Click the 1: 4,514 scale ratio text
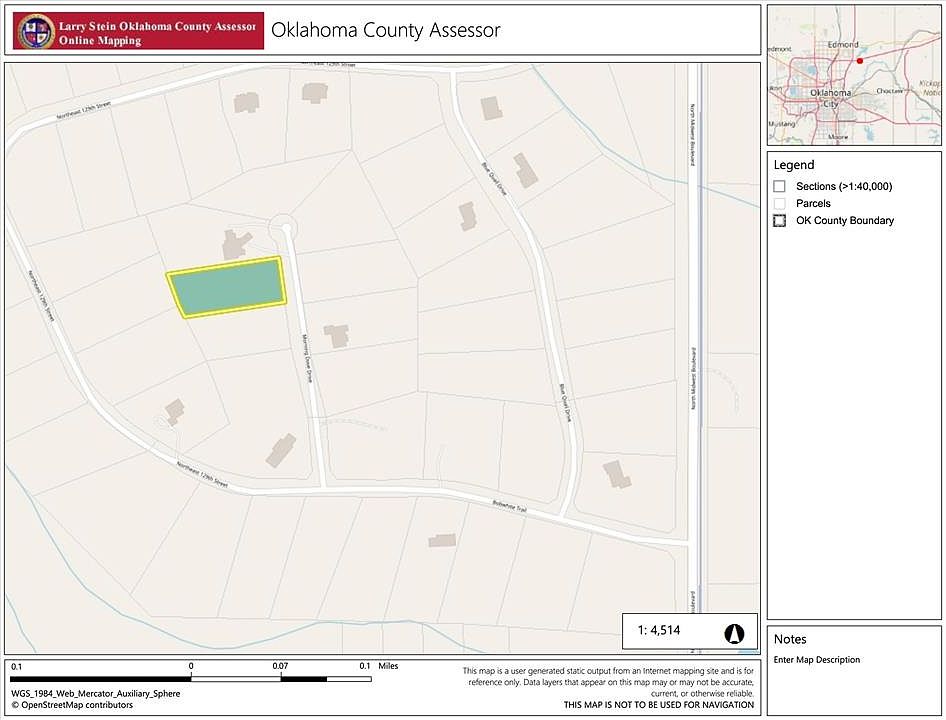This screenshot has width=946, height=720. click(x=659, y=630)
